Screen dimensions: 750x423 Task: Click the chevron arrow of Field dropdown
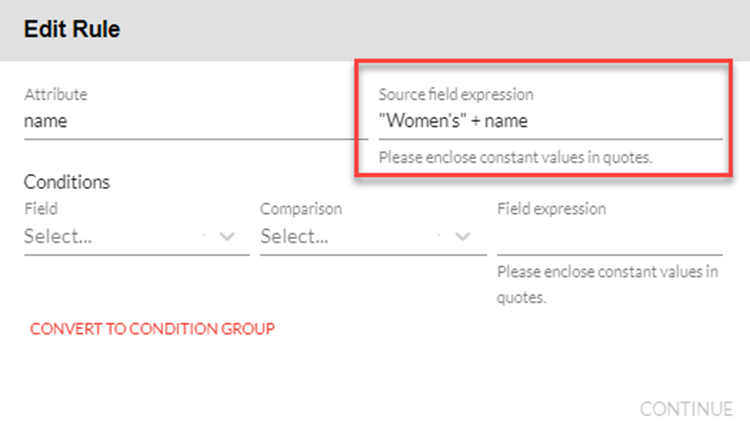coord(227,237)
